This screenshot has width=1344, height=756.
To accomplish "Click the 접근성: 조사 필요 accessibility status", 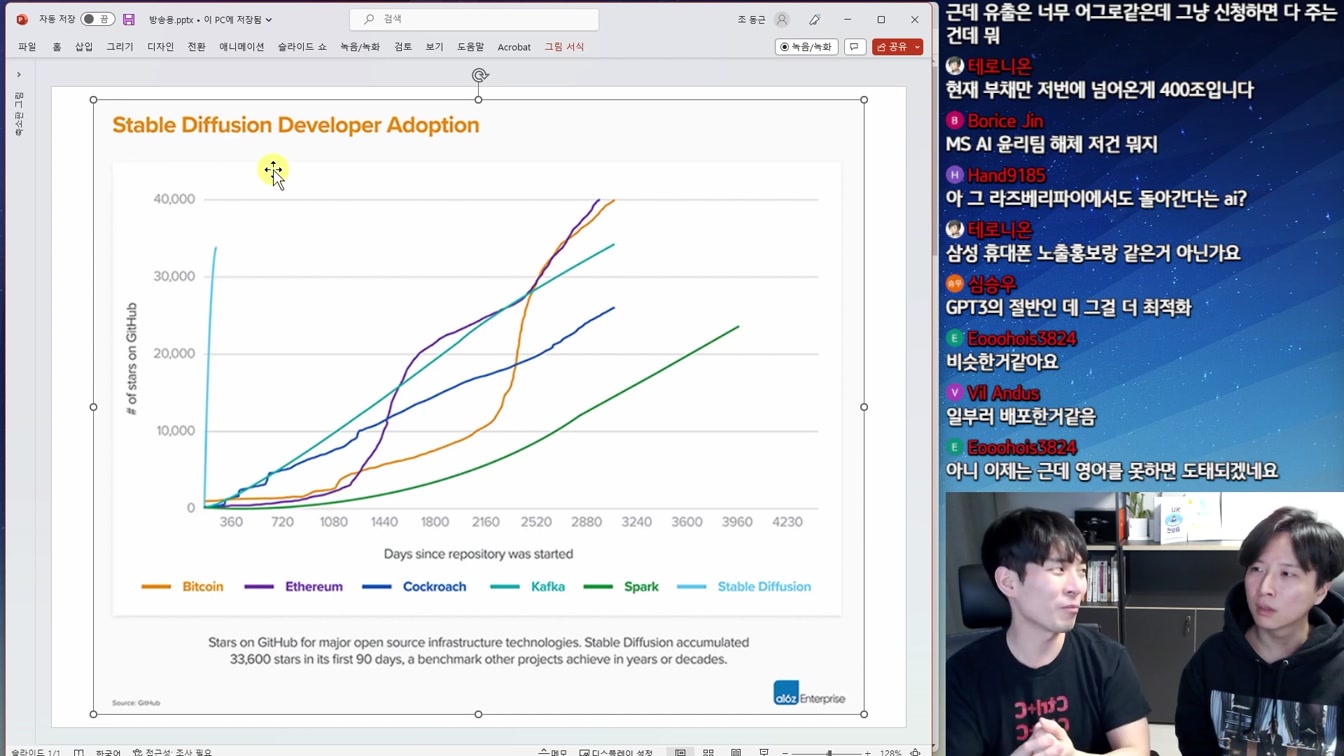I will 173,752.
